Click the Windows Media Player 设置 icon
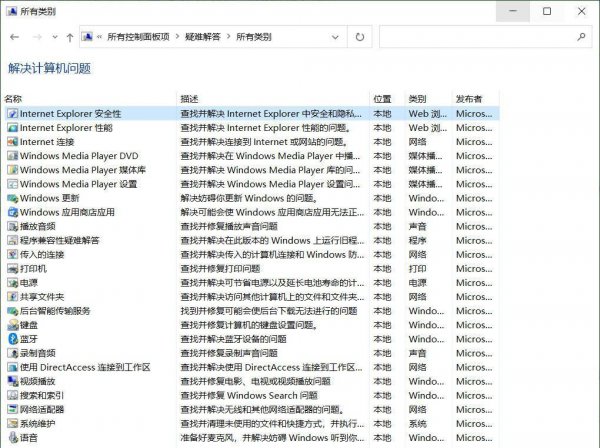Screen dimensions: 600x448 coord(13,184)
